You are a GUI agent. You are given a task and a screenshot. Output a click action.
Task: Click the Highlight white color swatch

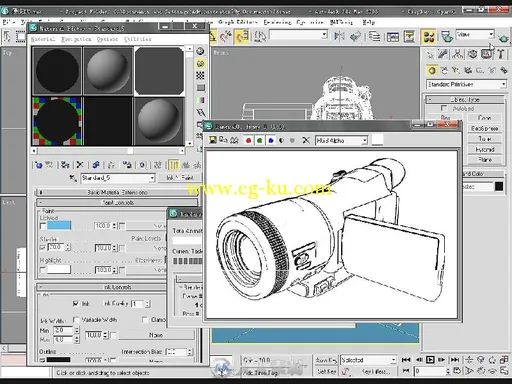59,269
